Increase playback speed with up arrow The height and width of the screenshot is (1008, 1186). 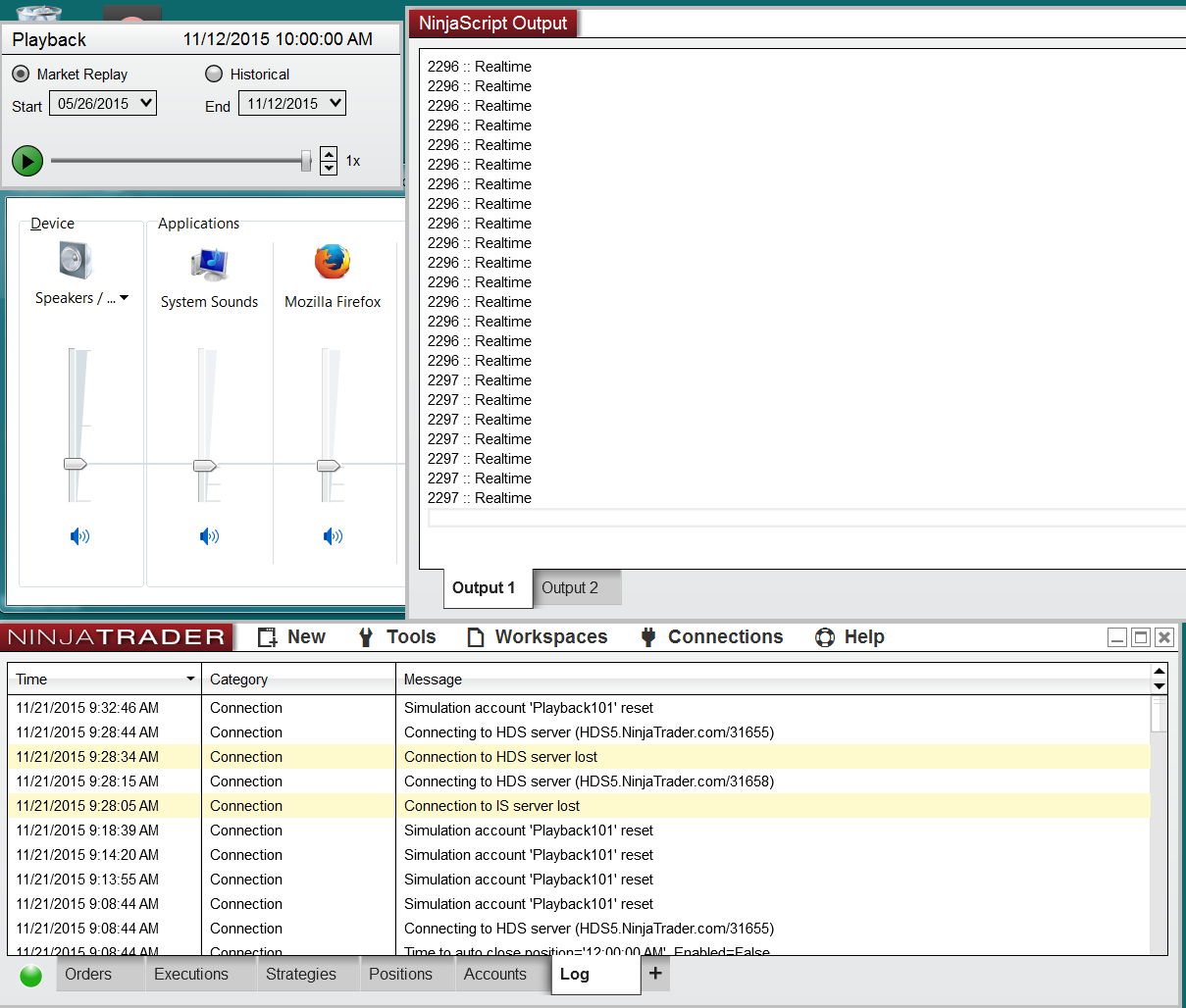(329, 154)
